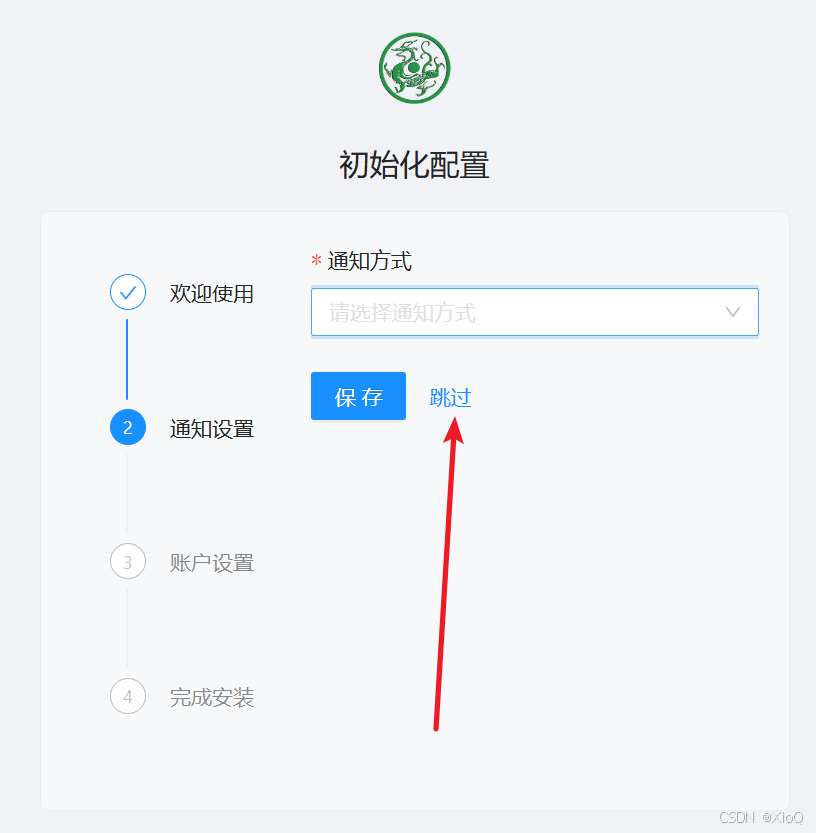Select the 通知设置 step label

(x=211, y=429)
